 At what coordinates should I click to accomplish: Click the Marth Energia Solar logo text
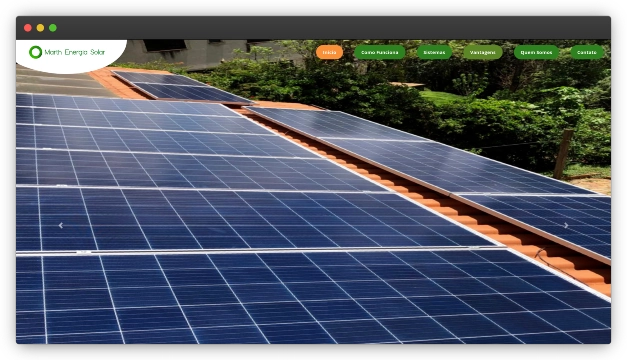click(75, 52)
